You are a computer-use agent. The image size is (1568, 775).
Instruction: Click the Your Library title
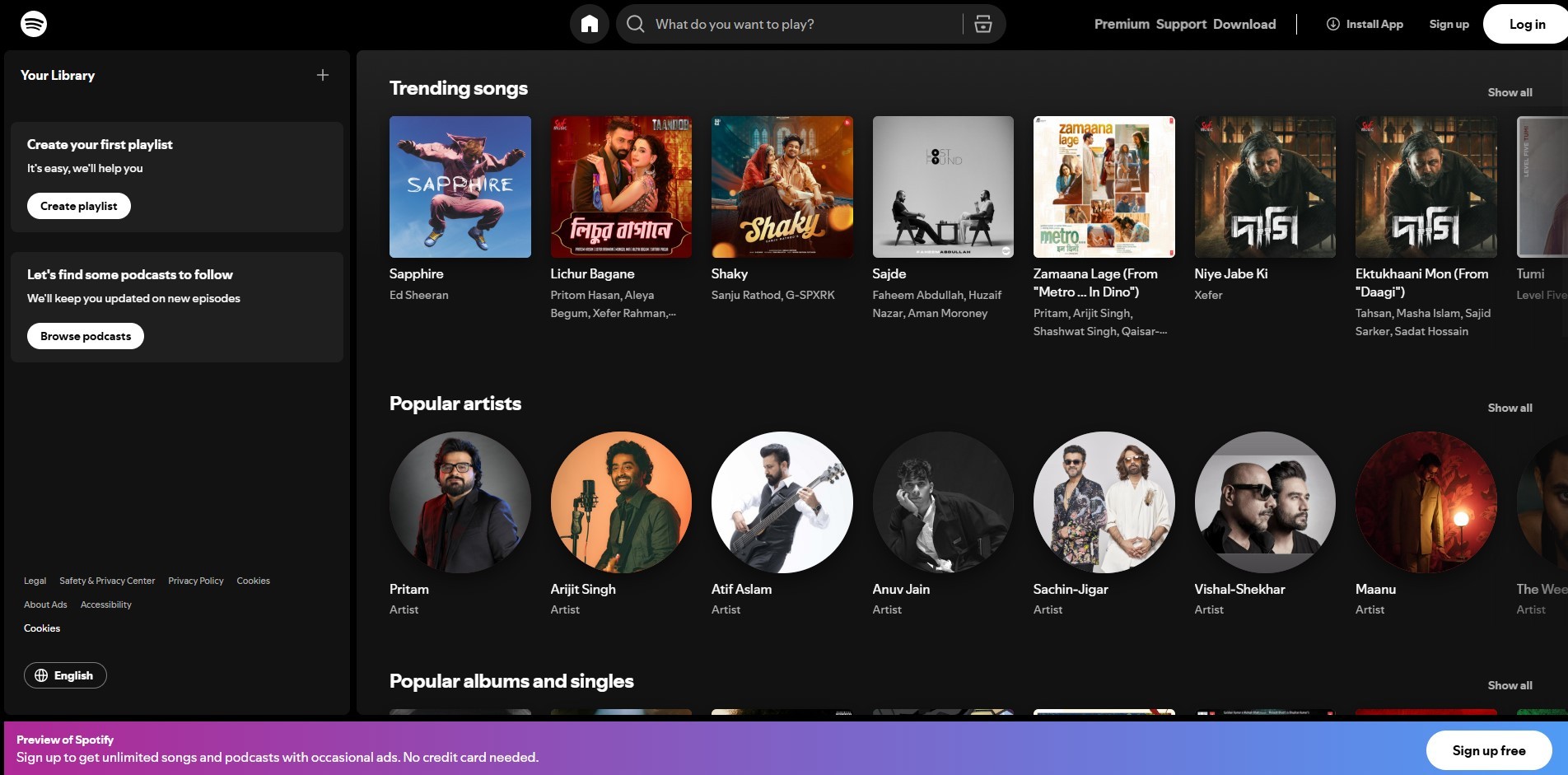tap(58, 75)
